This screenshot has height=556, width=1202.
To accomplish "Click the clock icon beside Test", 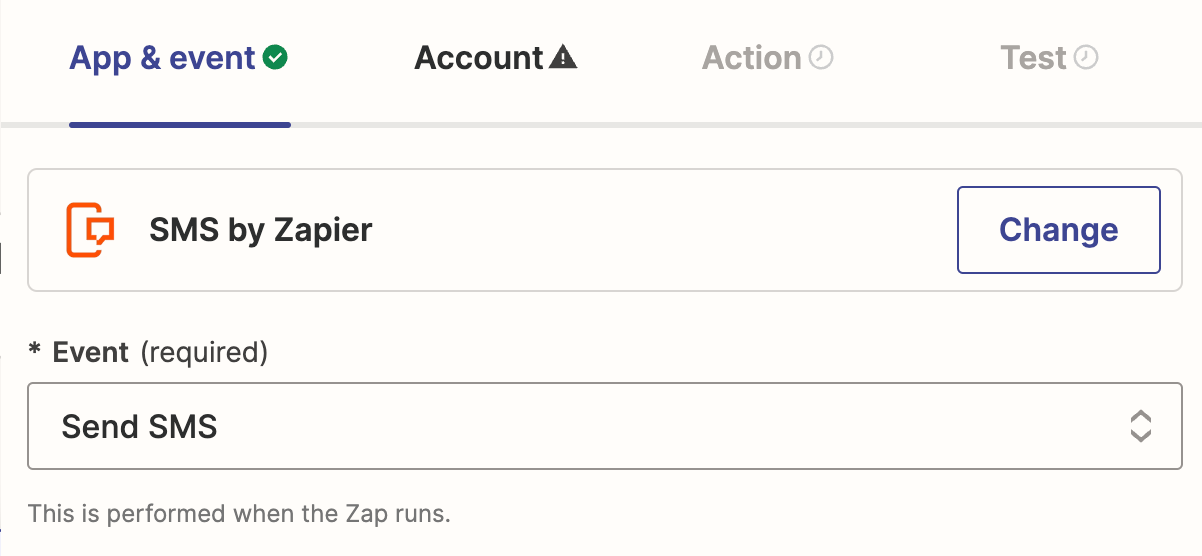I will click(x=1086, y=58).
